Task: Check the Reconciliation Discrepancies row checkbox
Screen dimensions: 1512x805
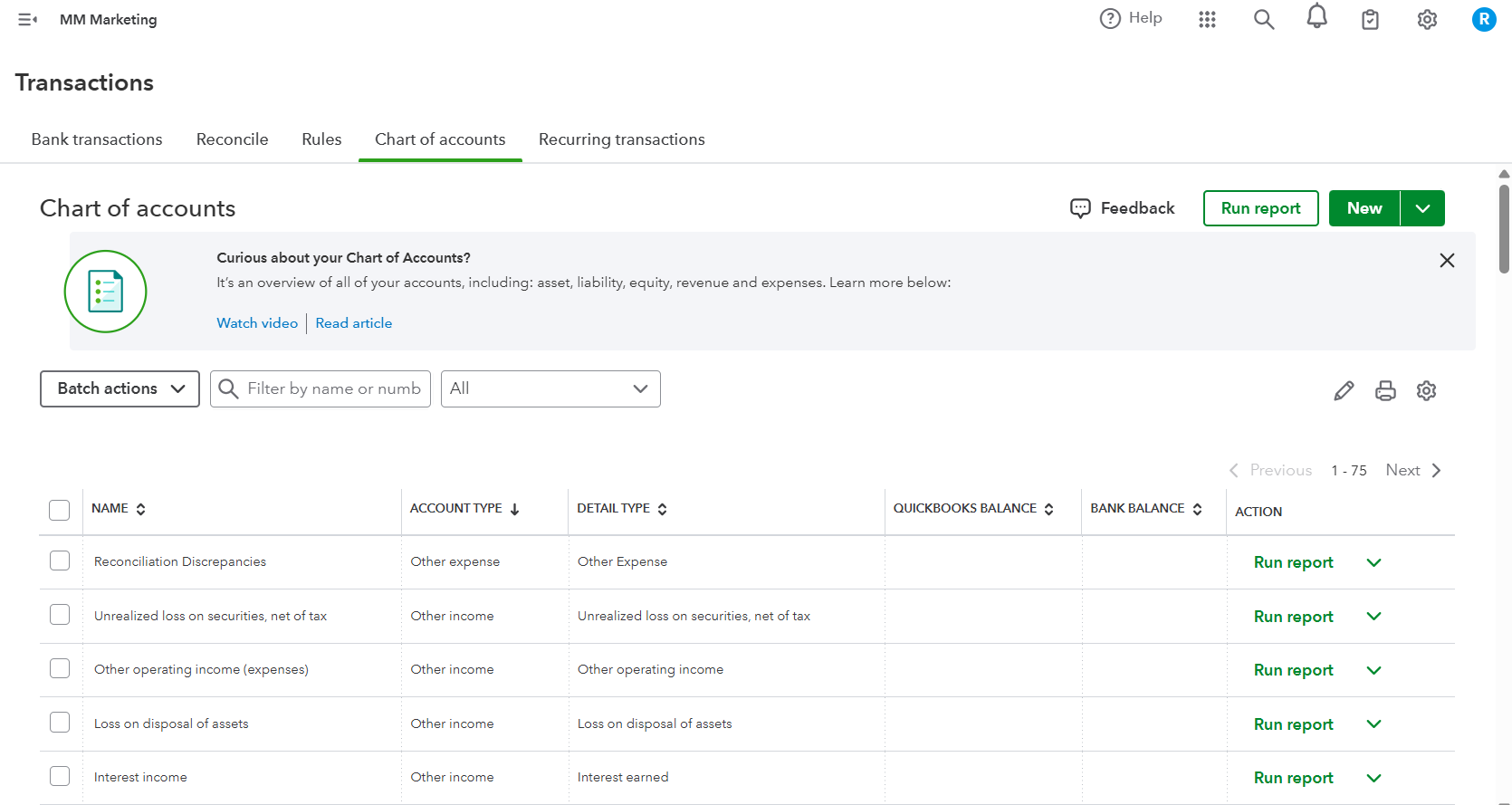Action: (60, 561)
